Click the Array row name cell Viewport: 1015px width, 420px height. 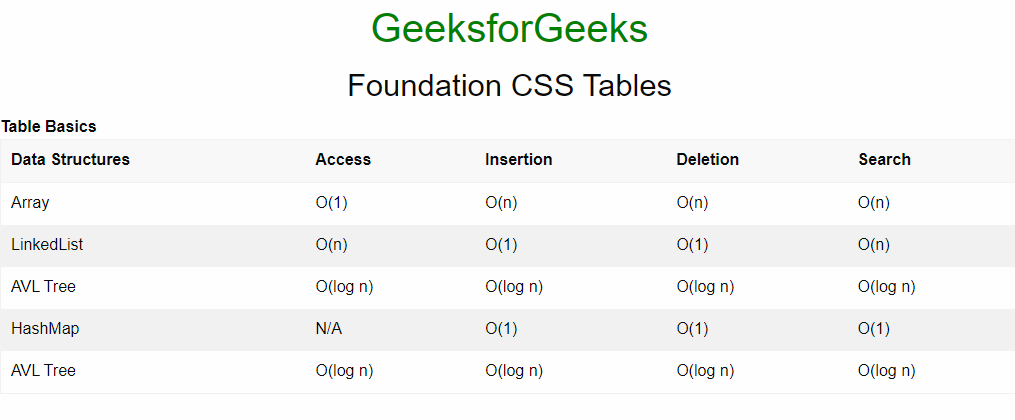tap(30, 202)
